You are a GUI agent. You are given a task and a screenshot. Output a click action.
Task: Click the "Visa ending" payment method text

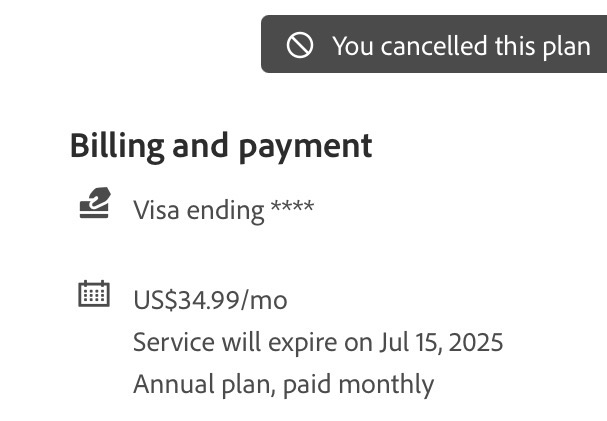point(200,210)
